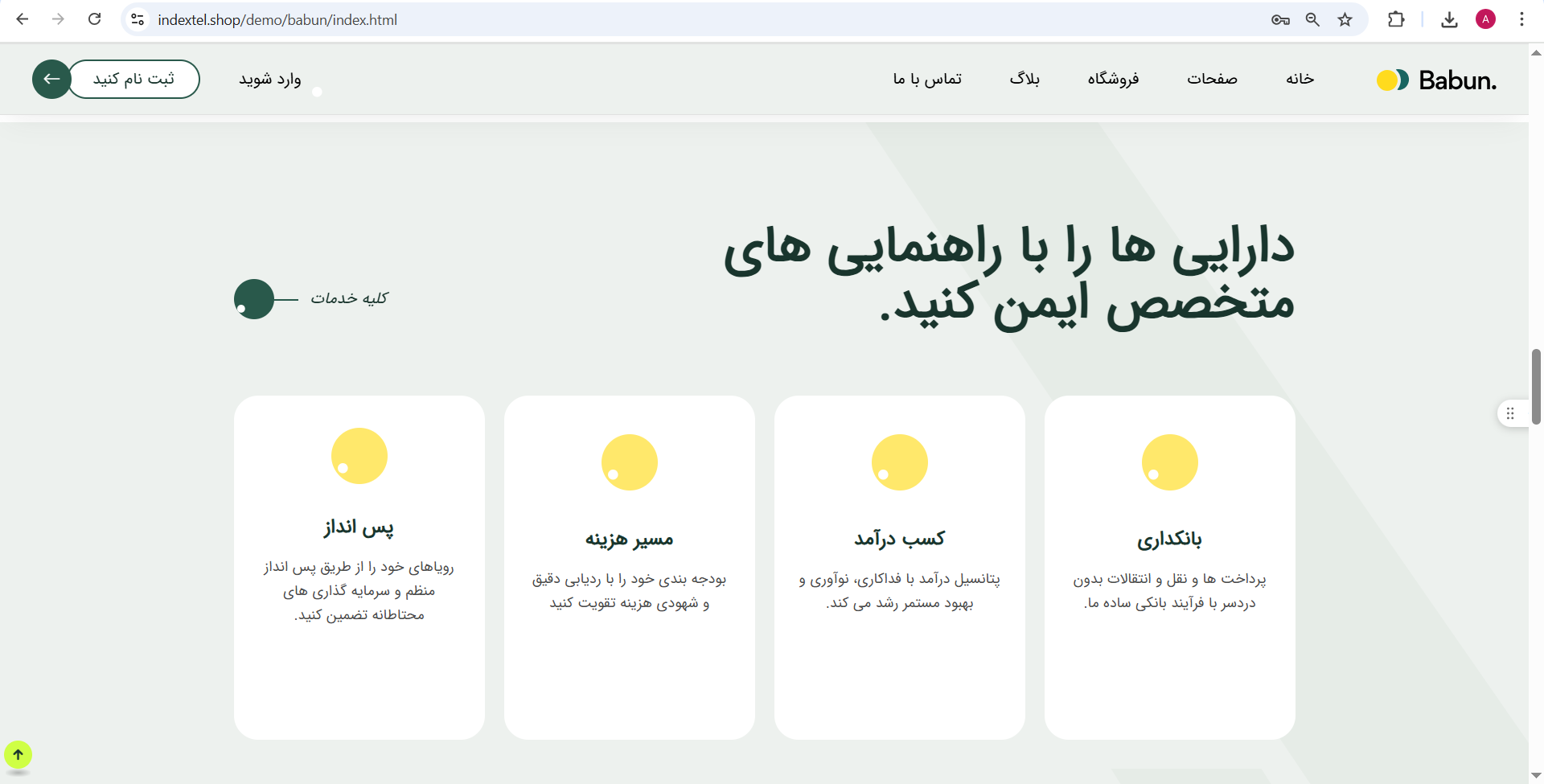
Task: Expand the فروشگاه menu item
Action: [x=1113, y=79]
